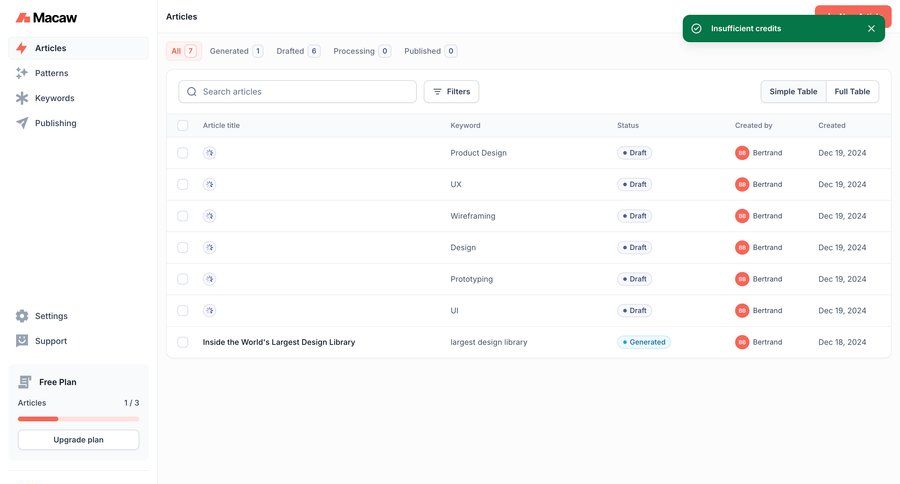The width and height of the screenshot is (900, 484).
Task: Switch to the Drafted tab
Action: pos(297,51)
